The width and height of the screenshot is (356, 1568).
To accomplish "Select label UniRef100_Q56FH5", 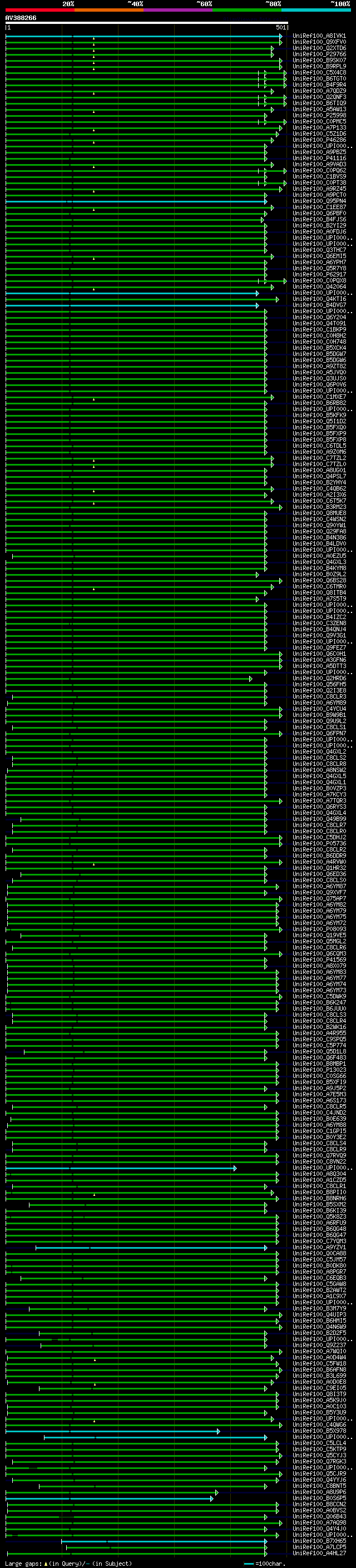I will (319, 685).
